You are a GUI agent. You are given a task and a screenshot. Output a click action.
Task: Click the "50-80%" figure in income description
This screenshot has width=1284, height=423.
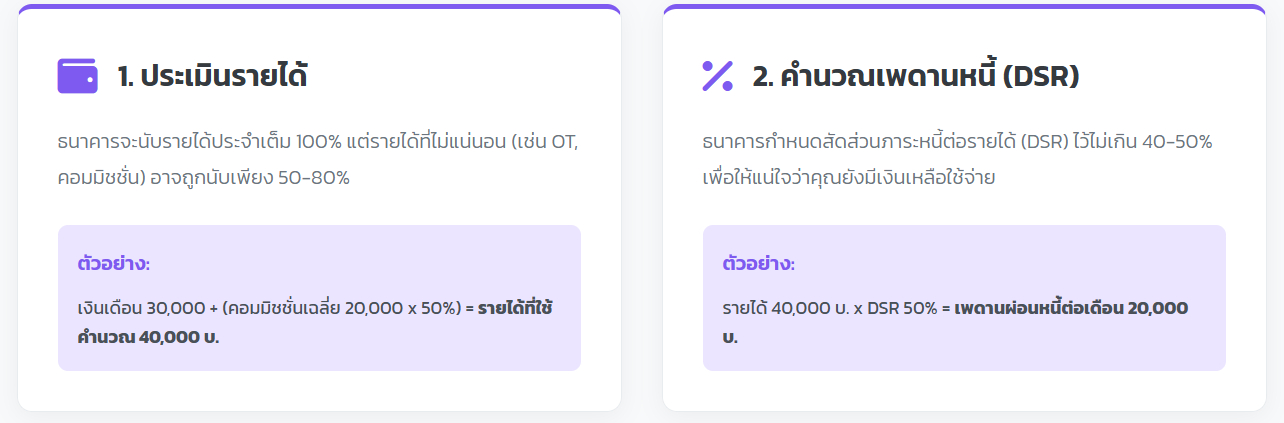(x=315, y=178)
